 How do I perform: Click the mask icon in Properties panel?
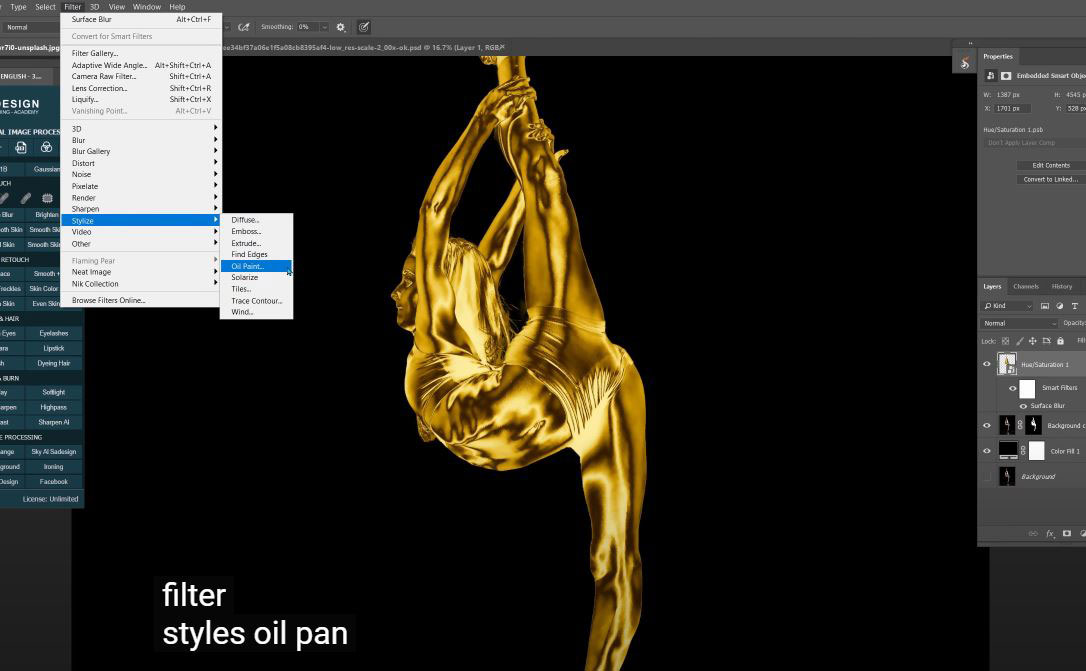(x=1006, y=75)
